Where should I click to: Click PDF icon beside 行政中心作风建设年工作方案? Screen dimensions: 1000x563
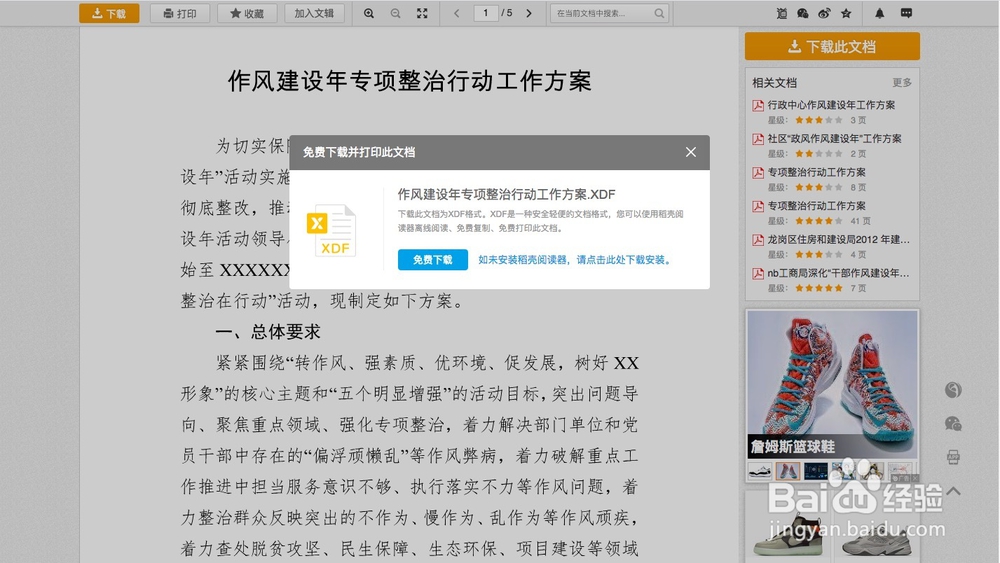(758, 105)
